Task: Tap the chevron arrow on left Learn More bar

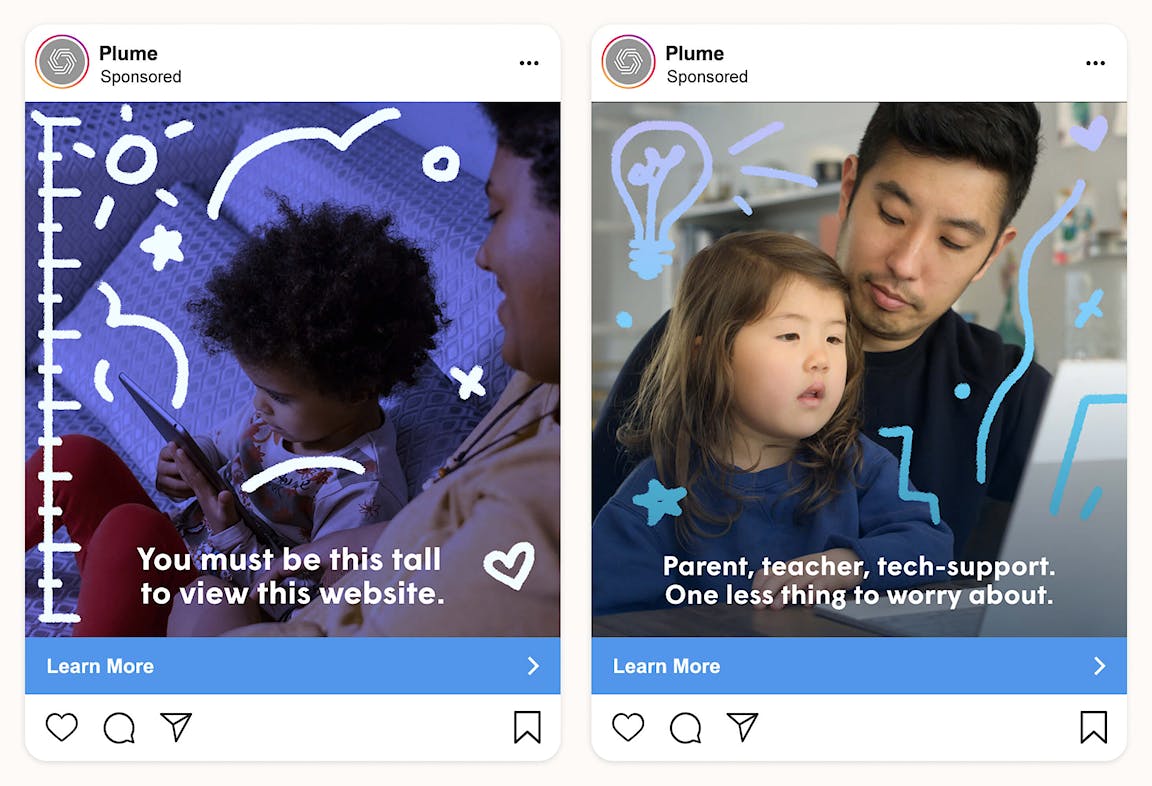Action: 533,666
